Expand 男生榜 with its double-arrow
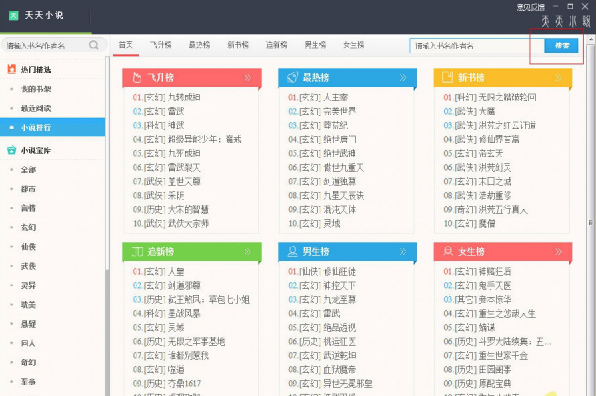Screen dimensions: 596x396 point(403,251)
